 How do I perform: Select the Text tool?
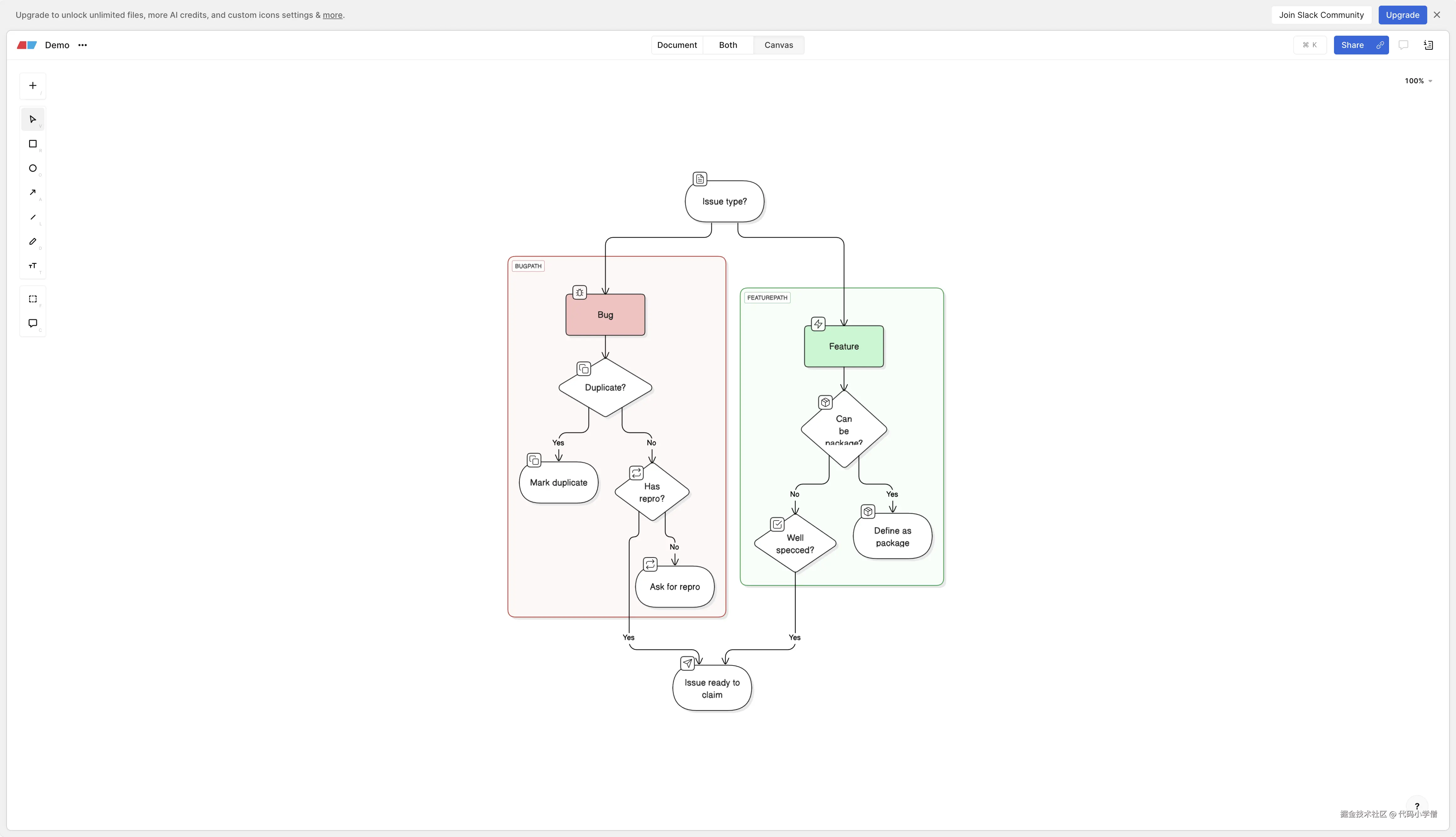33,265
